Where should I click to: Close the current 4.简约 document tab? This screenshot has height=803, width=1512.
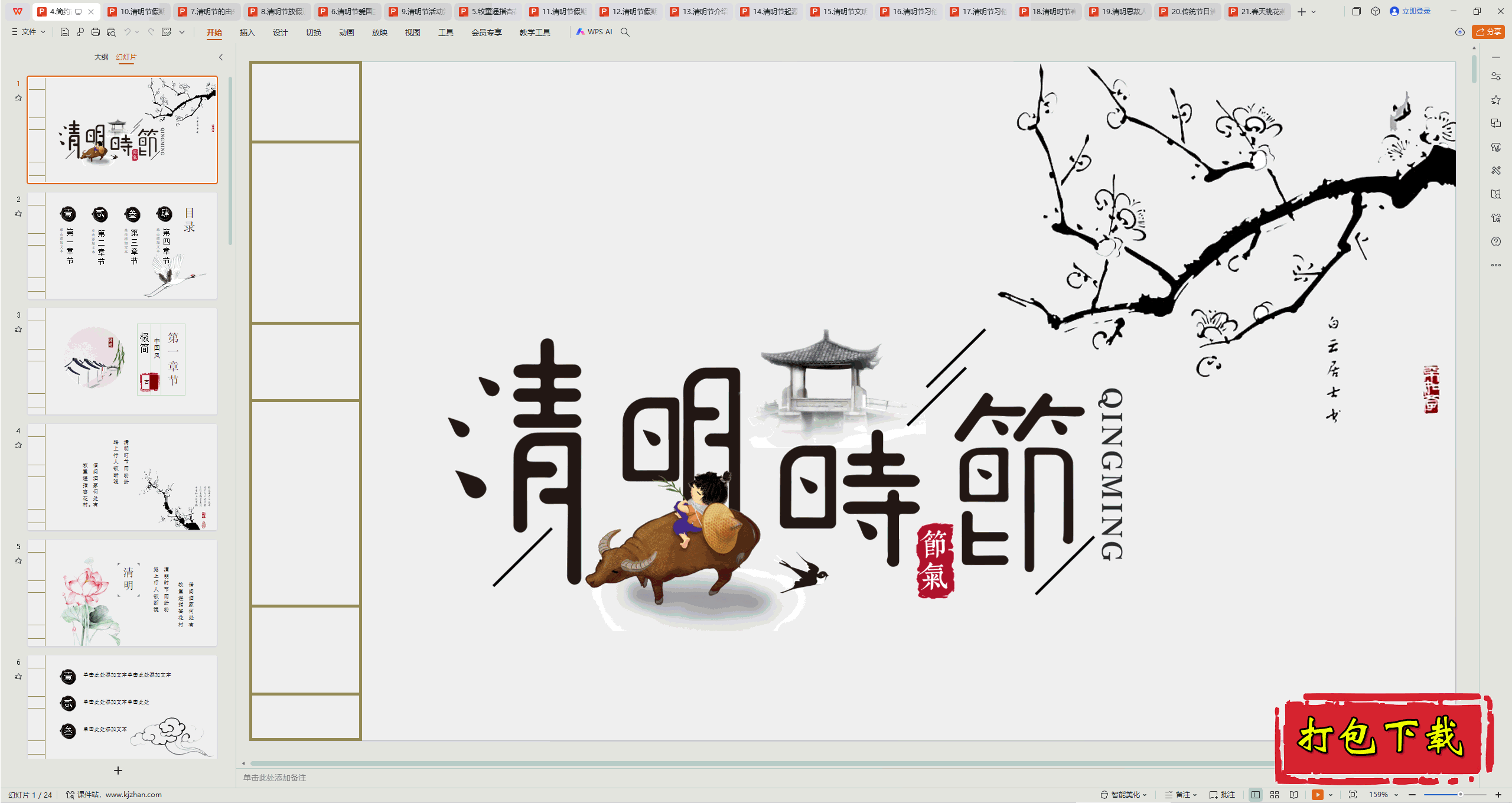pos(91,12)
